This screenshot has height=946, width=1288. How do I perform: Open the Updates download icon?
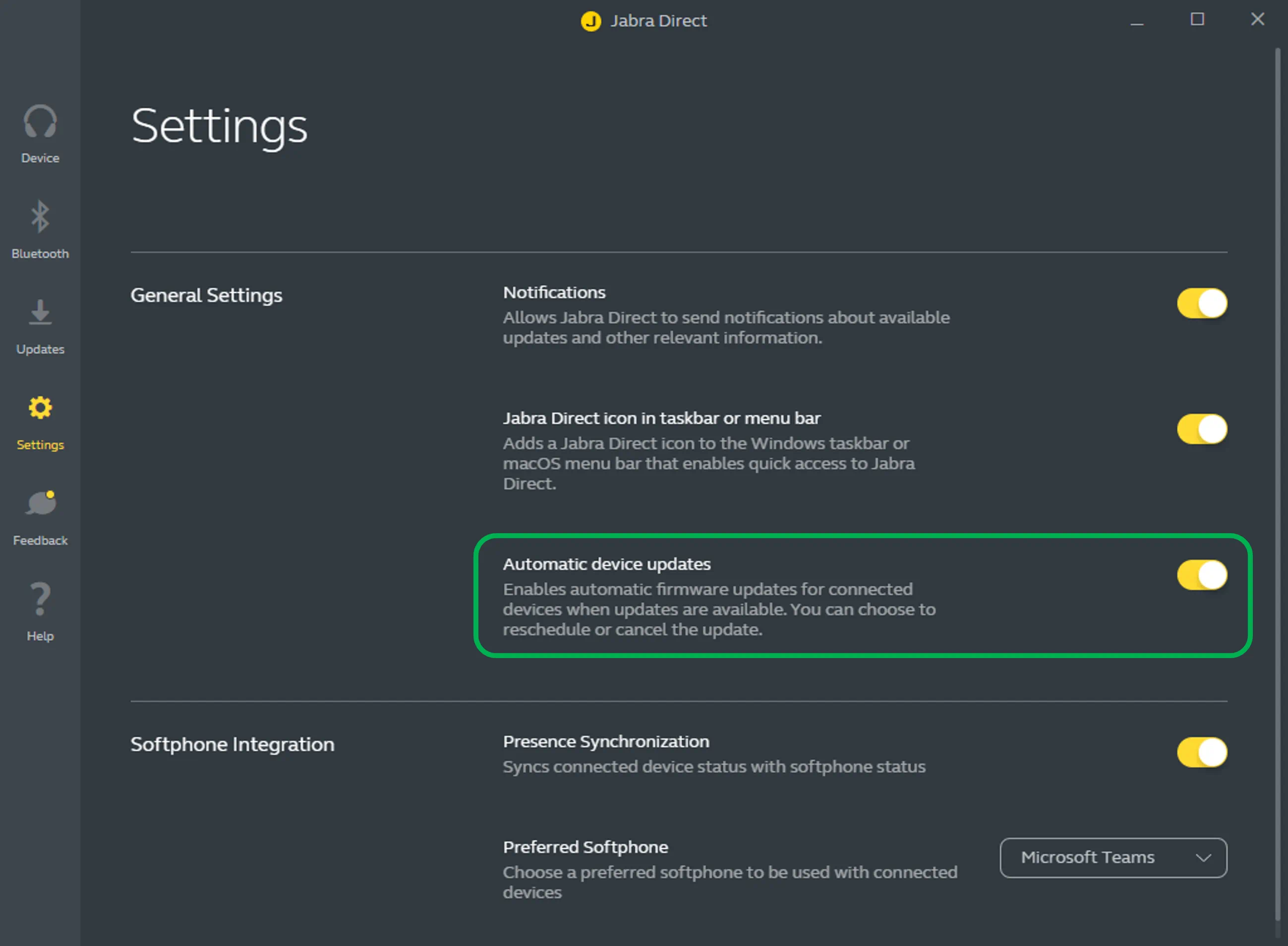(x=40, y=312)
